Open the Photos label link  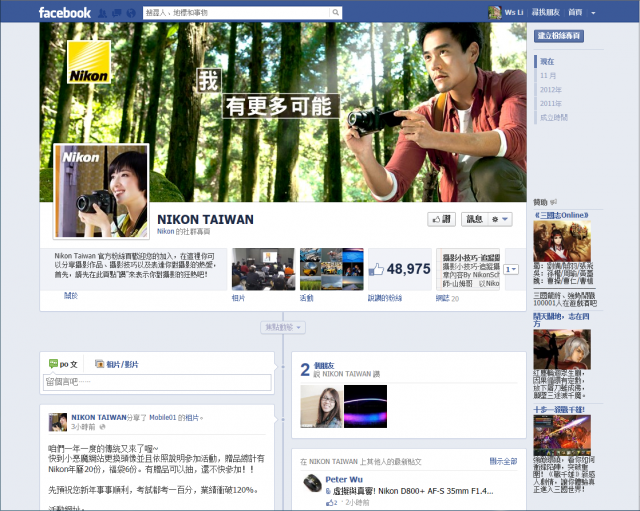pos(238,298)
